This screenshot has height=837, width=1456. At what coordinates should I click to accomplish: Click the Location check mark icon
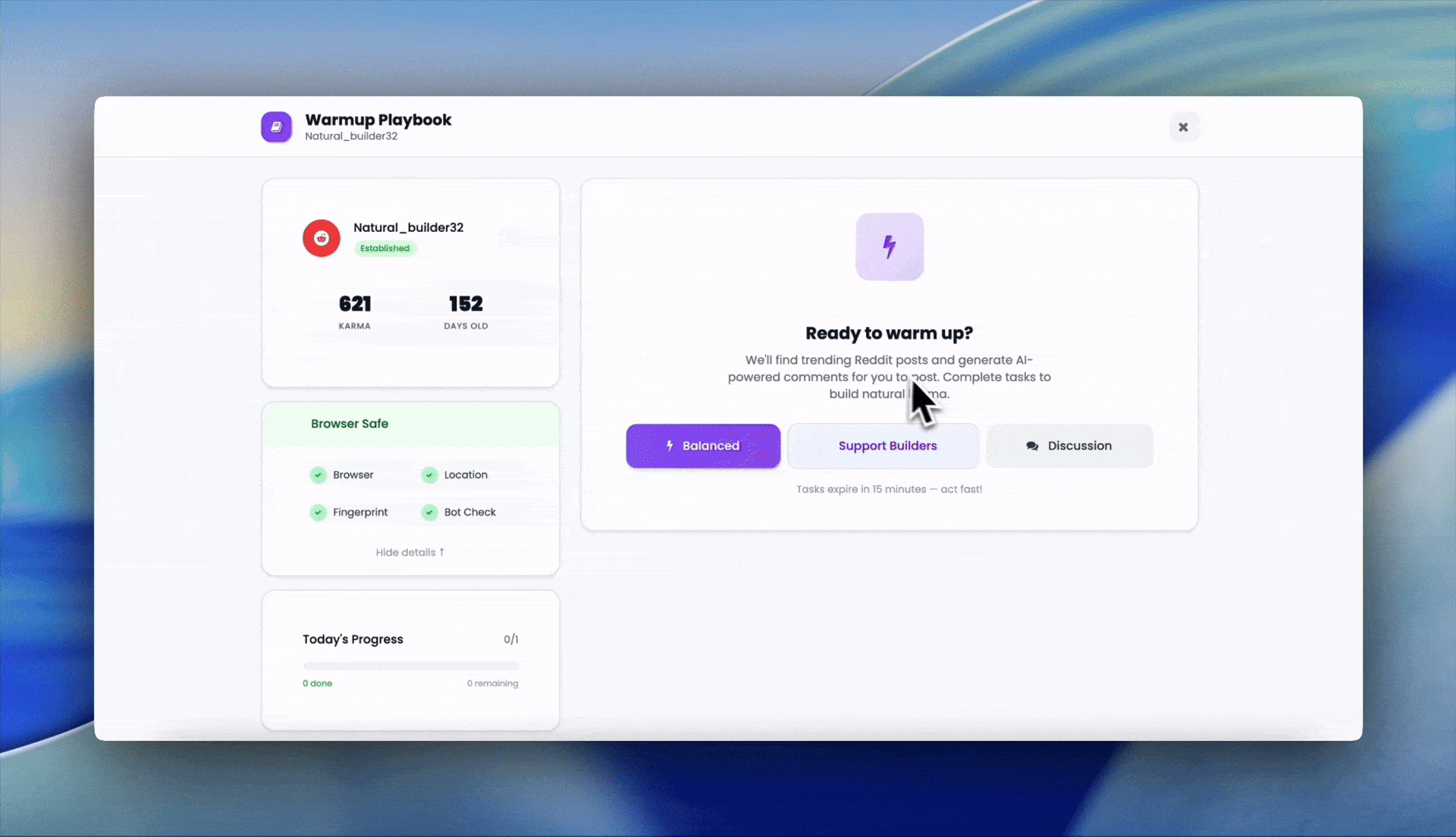429,475
